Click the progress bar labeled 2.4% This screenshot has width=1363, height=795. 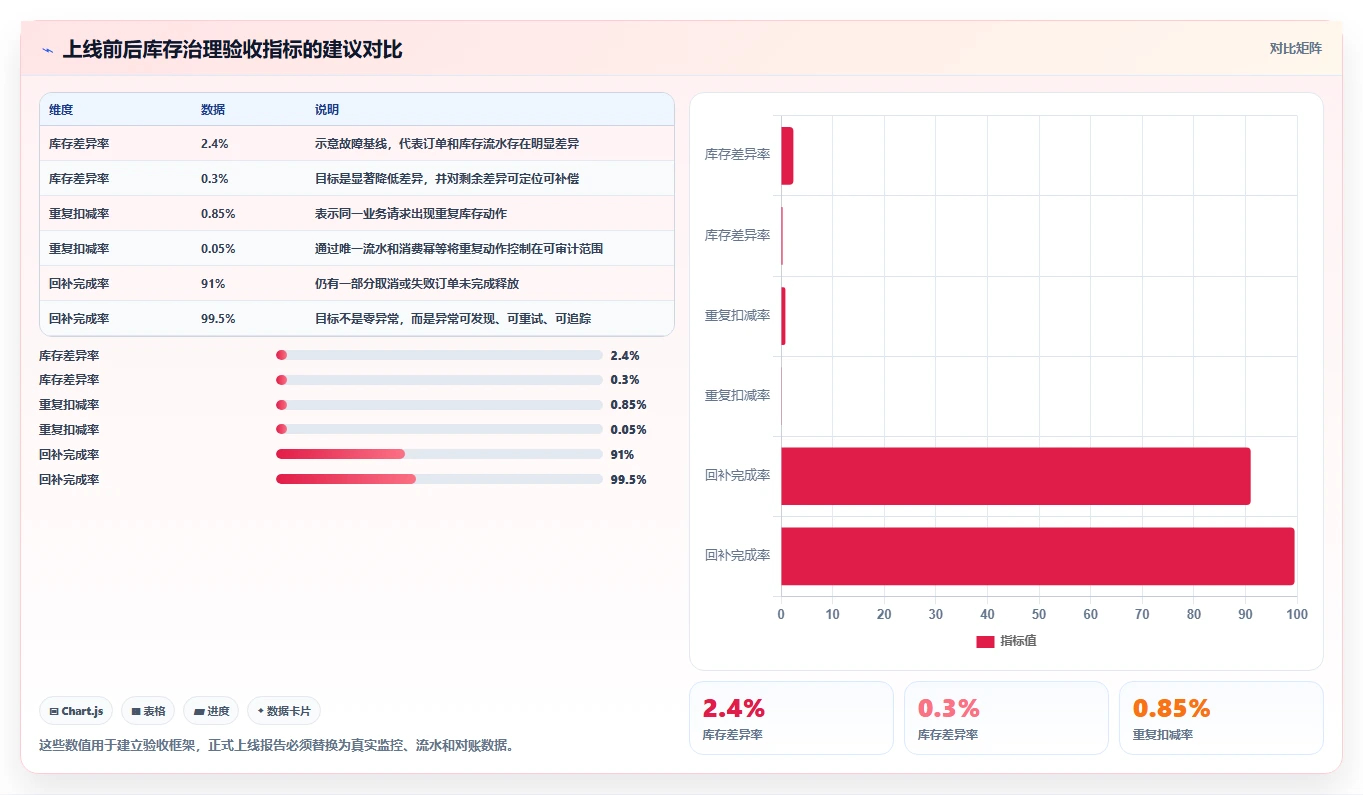(x=439, y=355)
